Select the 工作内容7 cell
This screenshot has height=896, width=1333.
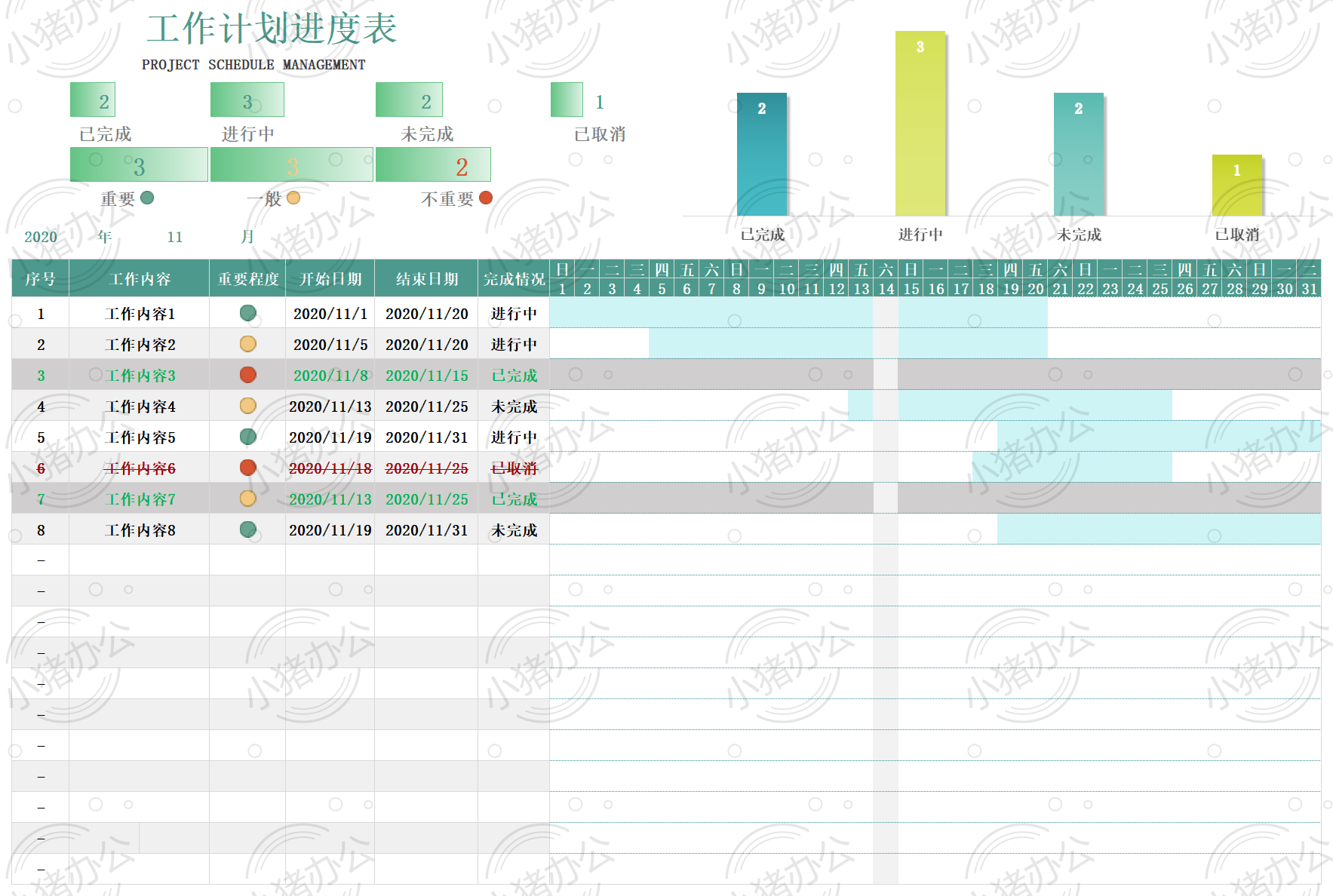pos(139,499)
